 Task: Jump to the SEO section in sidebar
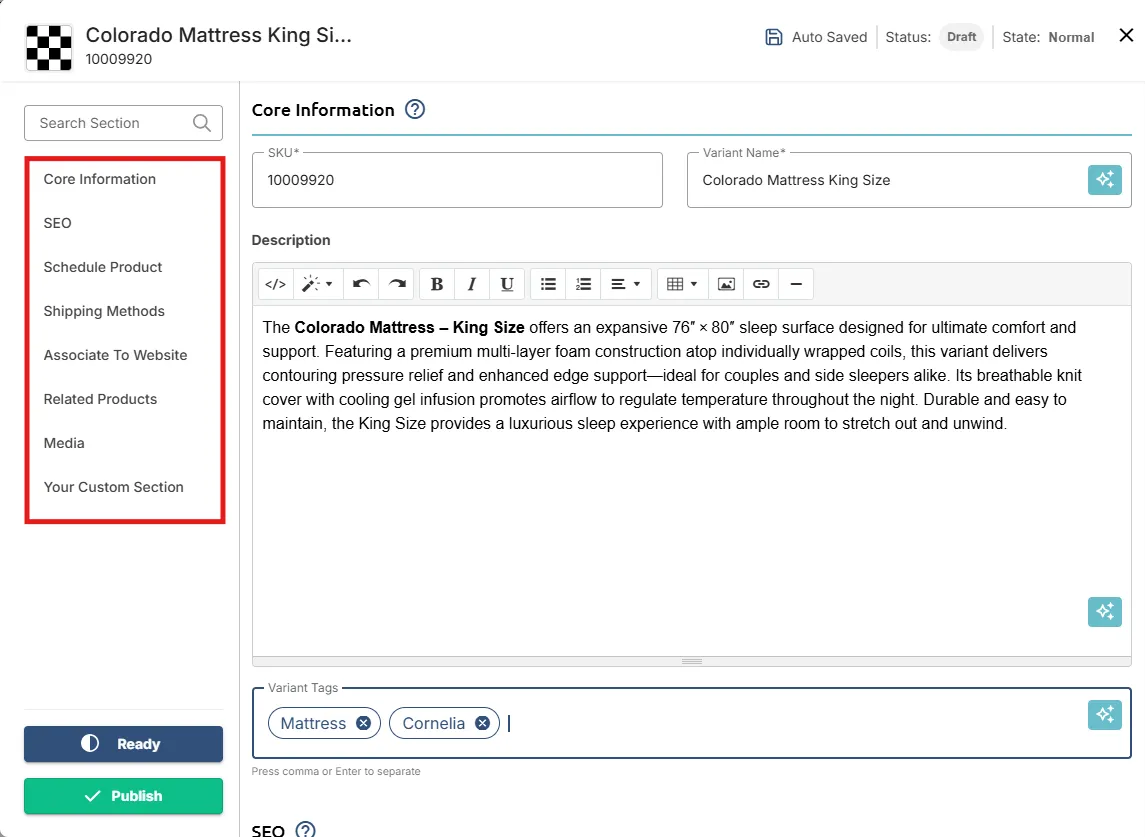click(x=58, y=223)
